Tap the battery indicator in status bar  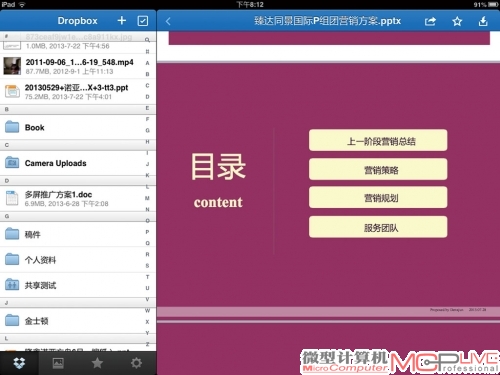tap(493, 5)
